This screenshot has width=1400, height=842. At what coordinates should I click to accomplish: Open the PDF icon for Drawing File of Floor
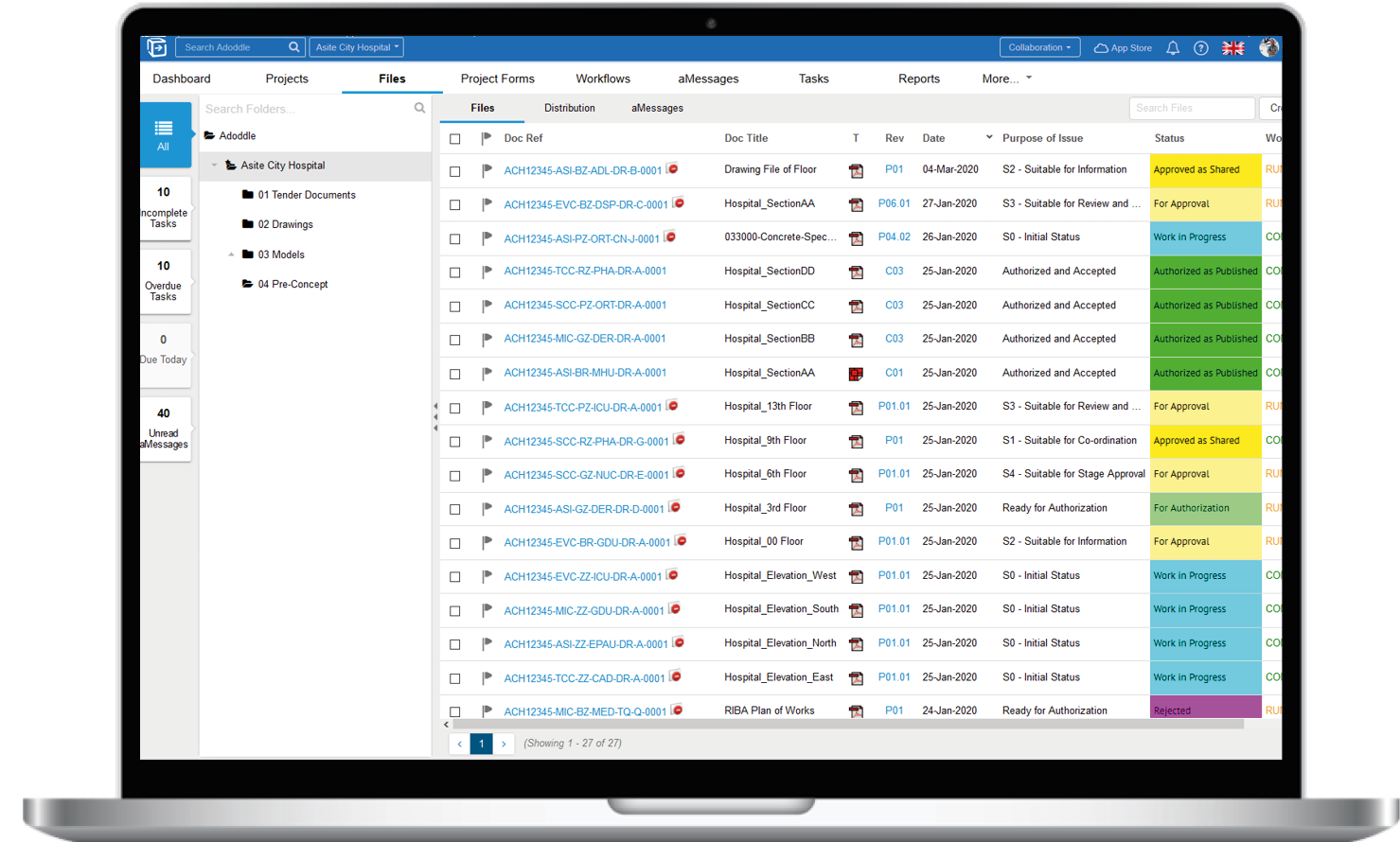click(x=857, y=170)
